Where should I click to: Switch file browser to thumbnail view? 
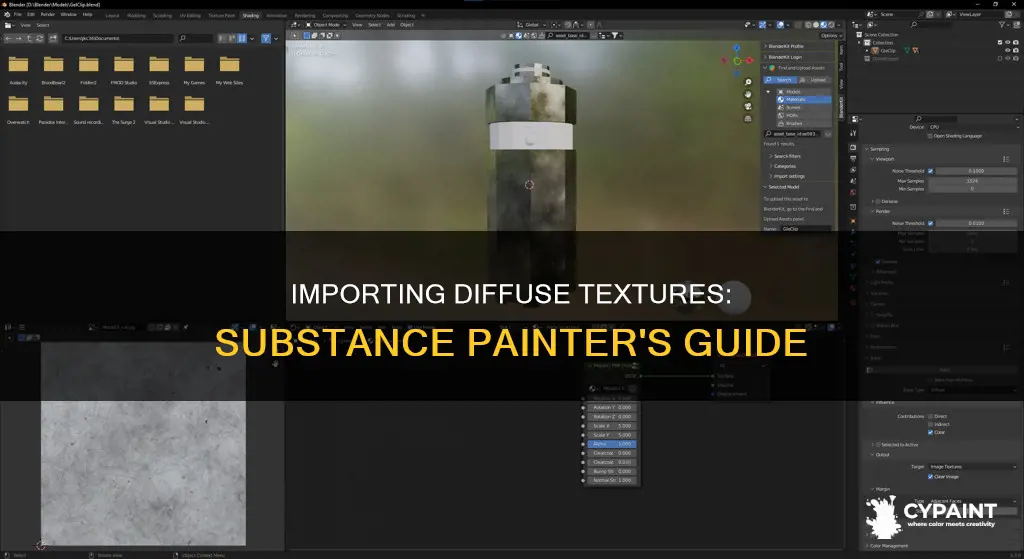[x=242, y=39]
